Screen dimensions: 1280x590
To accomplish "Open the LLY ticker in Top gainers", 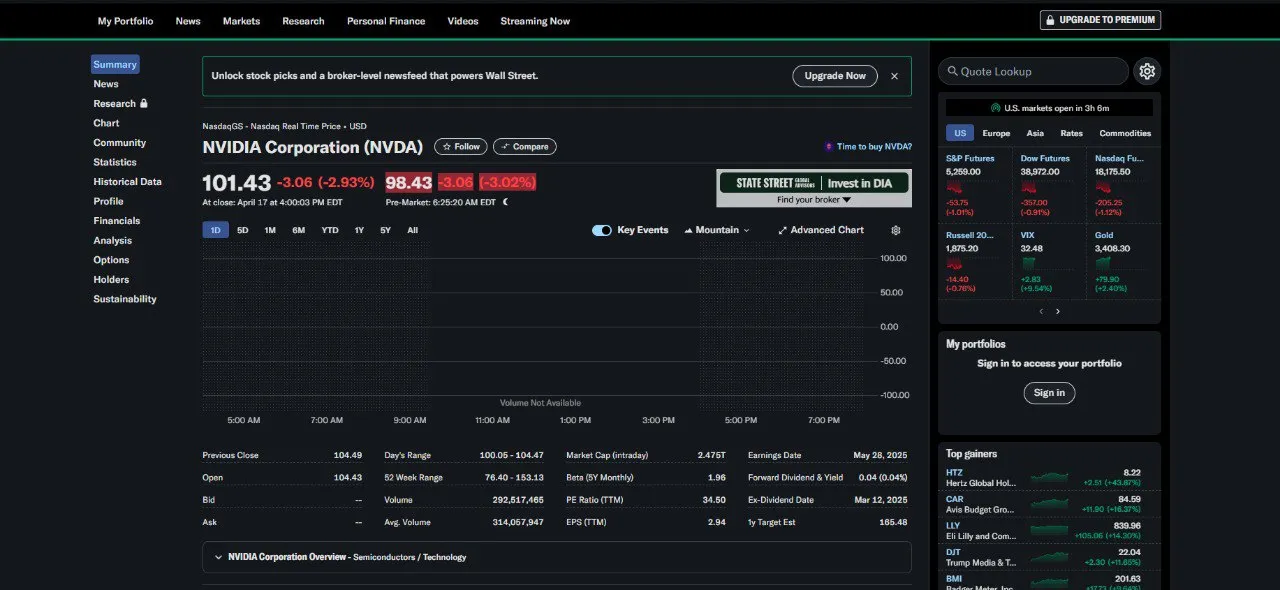I will [953, 525].
